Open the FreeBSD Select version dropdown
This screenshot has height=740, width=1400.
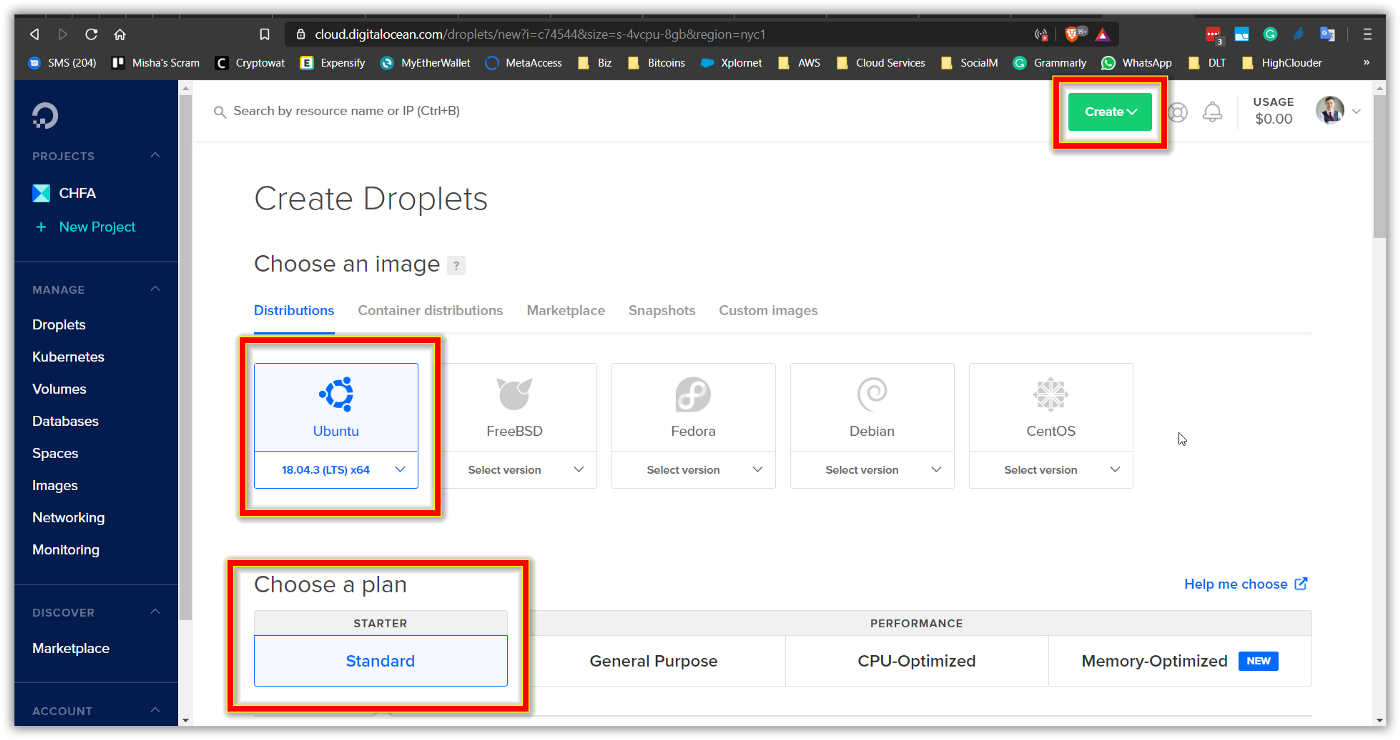click(x=515, y=470)
